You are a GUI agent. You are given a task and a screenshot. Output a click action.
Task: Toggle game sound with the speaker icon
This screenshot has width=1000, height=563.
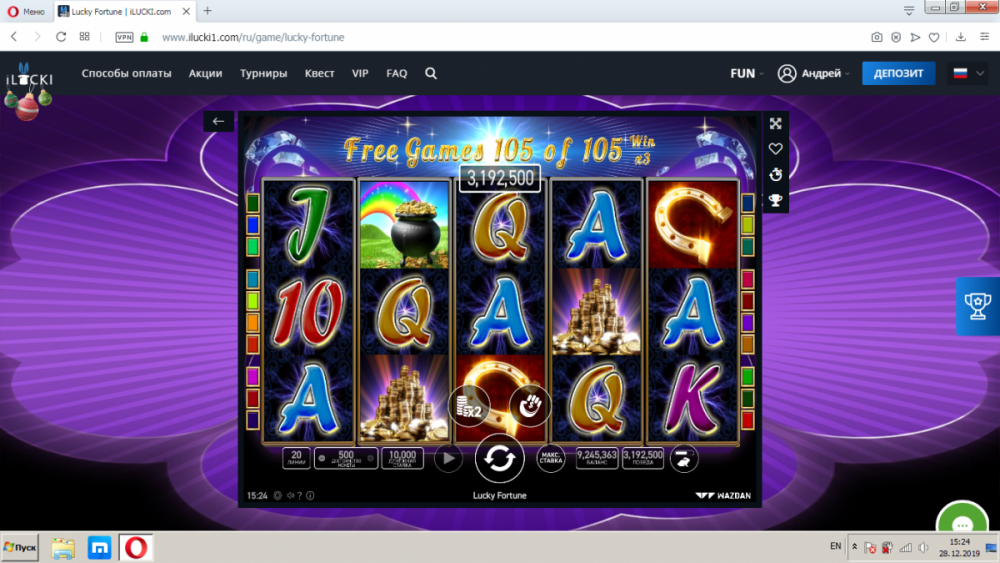pyautogui.click(x=290, y=495)
